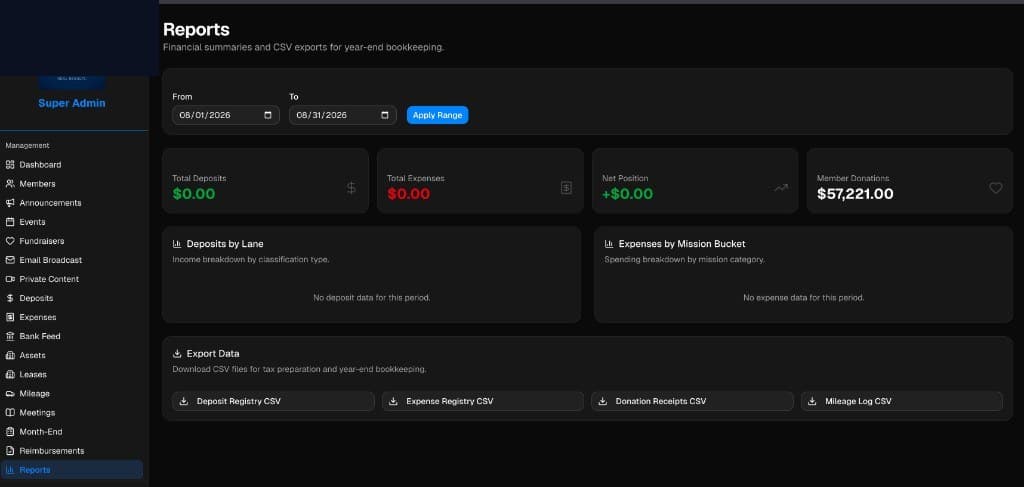Export the Mileage Log CSV
Screen dimensions: 1024x487
902,401
